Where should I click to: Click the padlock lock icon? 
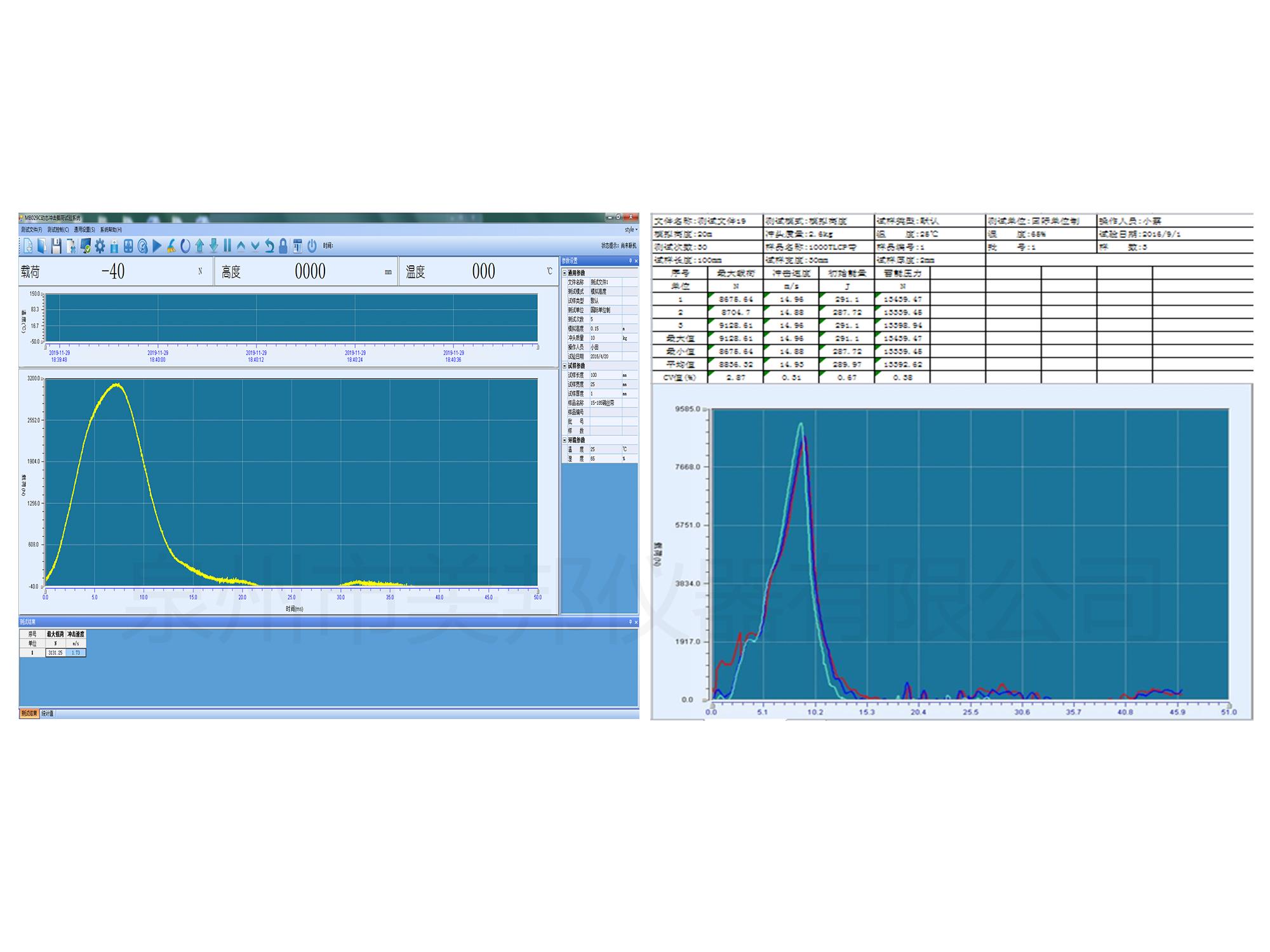[x=283, y=246]
